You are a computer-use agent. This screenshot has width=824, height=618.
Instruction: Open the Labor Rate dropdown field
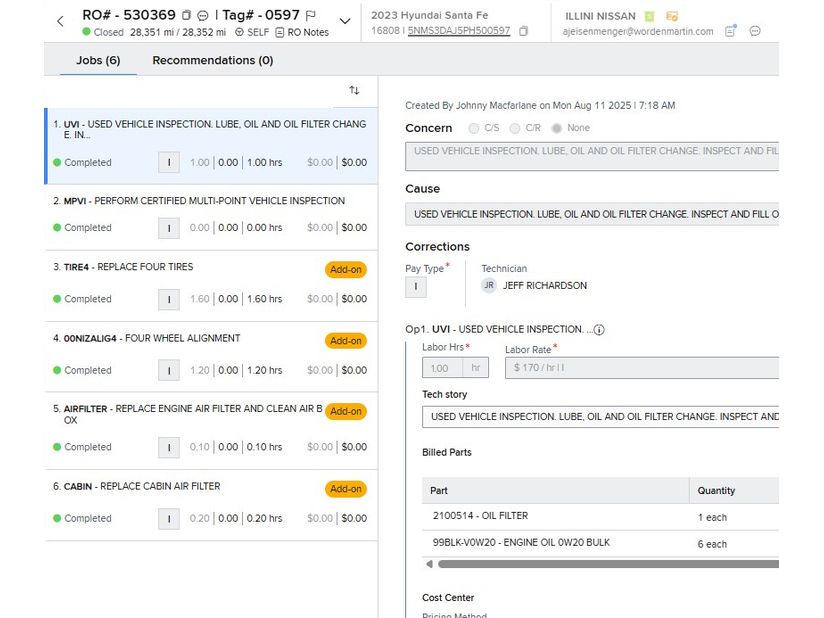(x=640, y=368)
